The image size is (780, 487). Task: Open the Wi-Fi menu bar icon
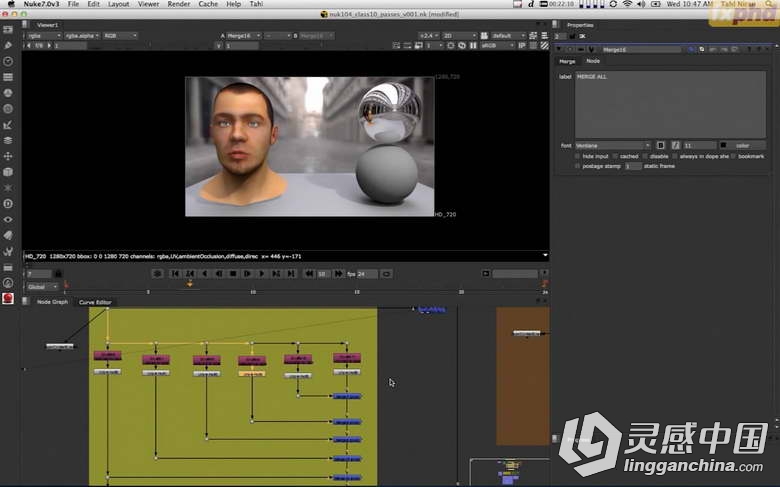pyautogui.click(x=628, y=4)
